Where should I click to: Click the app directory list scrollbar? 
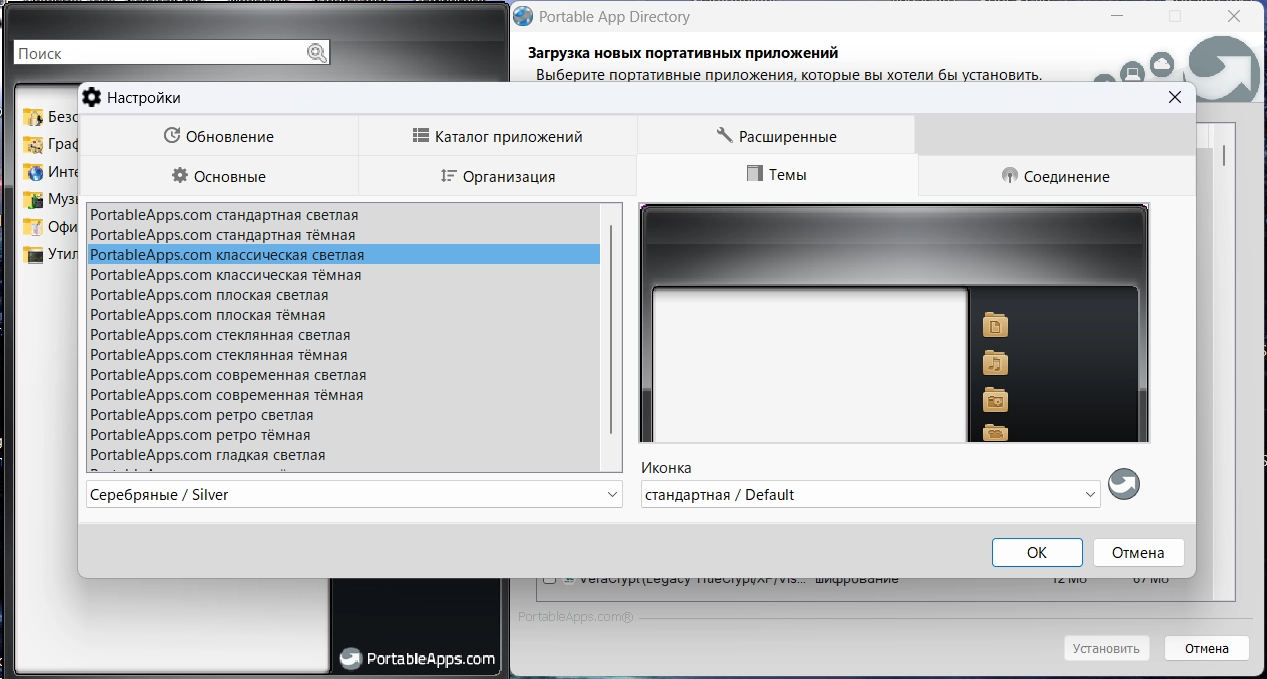[1224, 155]
